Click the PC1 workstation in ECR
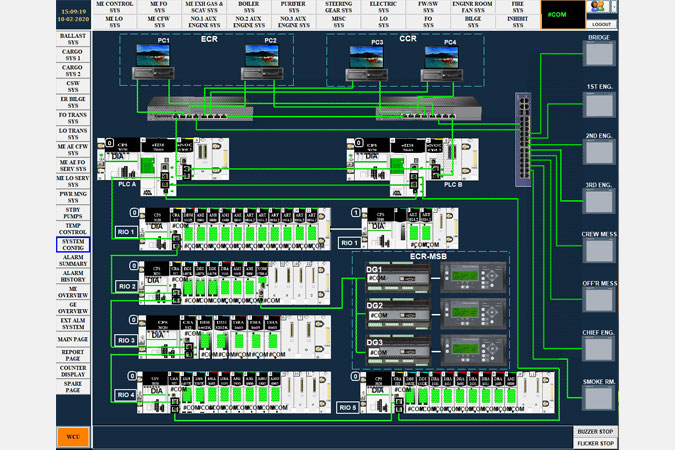This screenshot has height=450, width=675. coord(153,62)
